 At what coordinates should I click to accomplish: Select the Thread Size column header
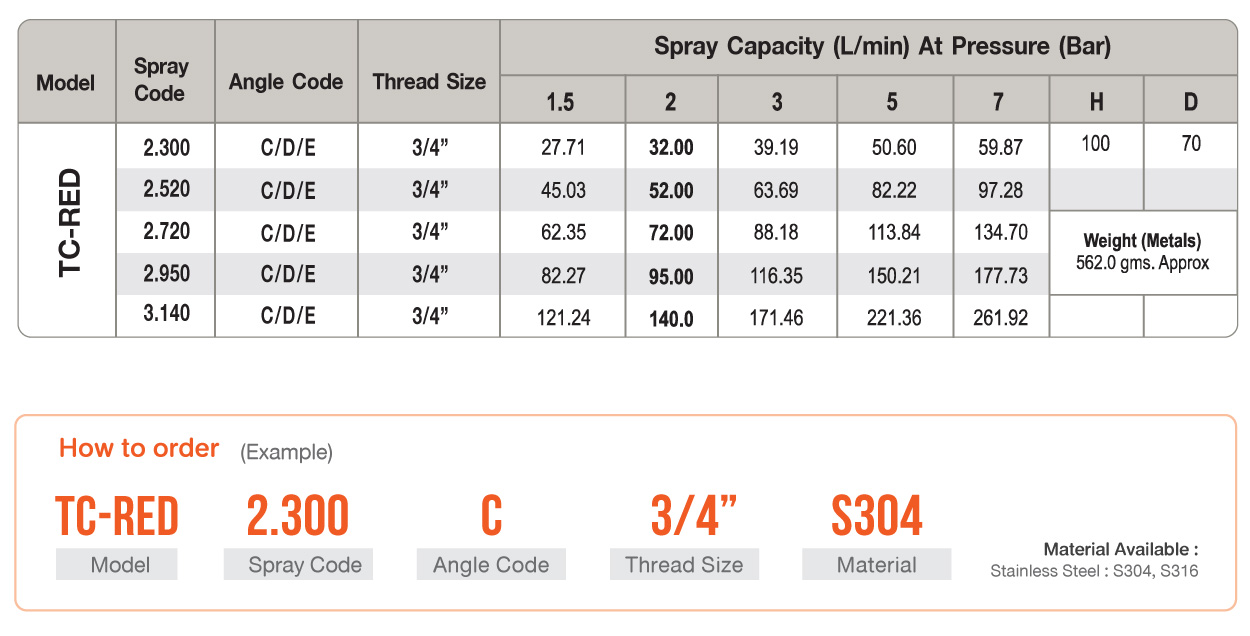tap(429, 81)
